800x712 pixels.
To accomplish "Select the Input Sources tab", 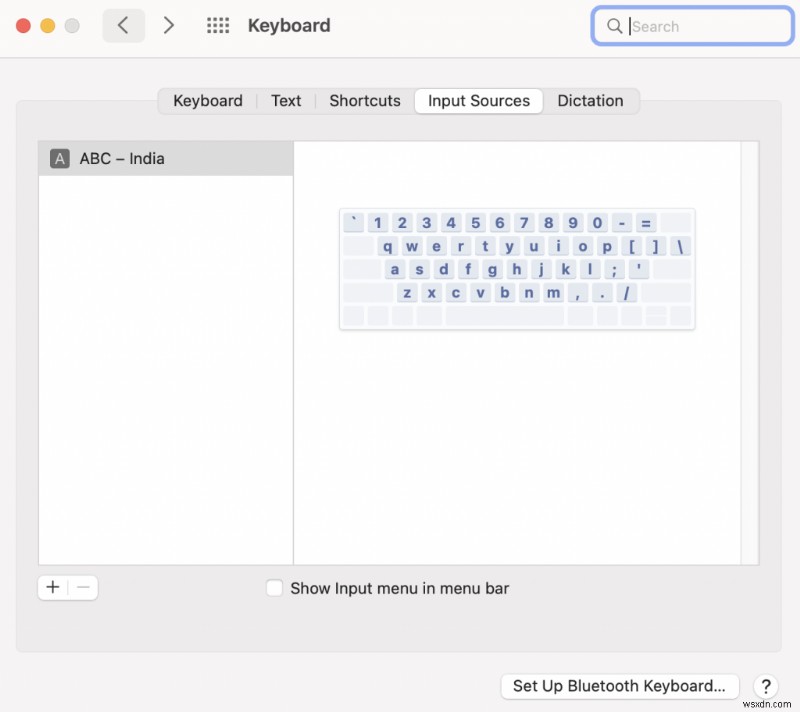I will click(x=478, y=100).
